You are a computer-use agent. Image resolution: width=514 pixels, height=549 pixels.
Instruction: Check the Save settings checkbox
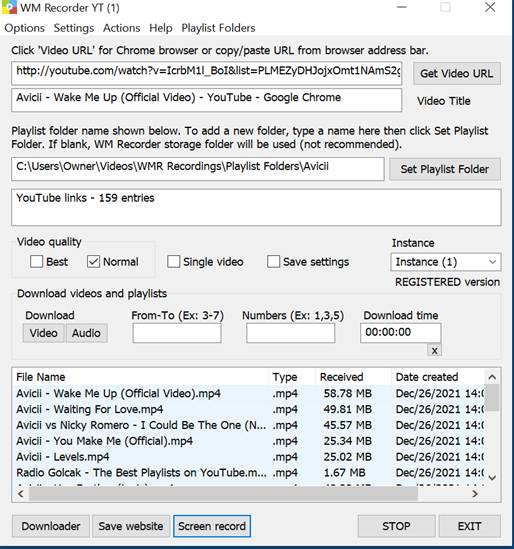pyautogui.click(x=273, y=262)
